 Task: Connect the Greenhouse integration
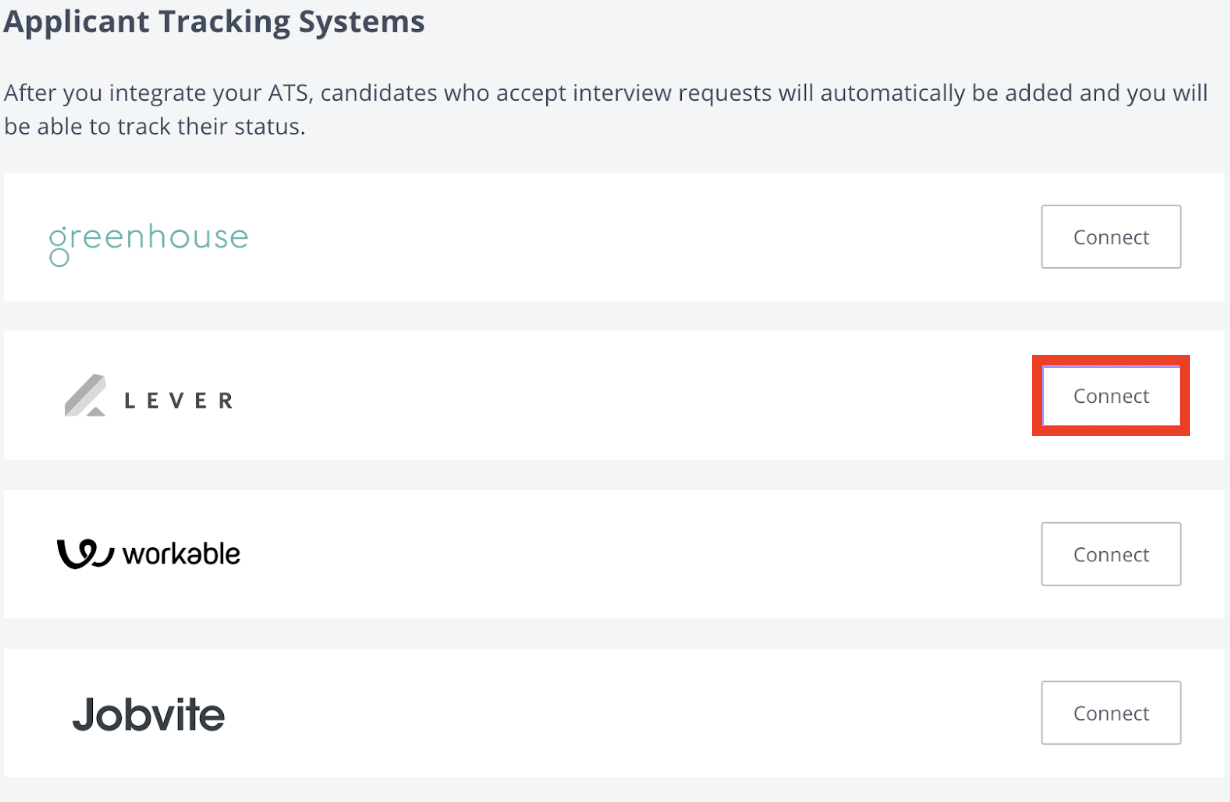click(1111, 237)
